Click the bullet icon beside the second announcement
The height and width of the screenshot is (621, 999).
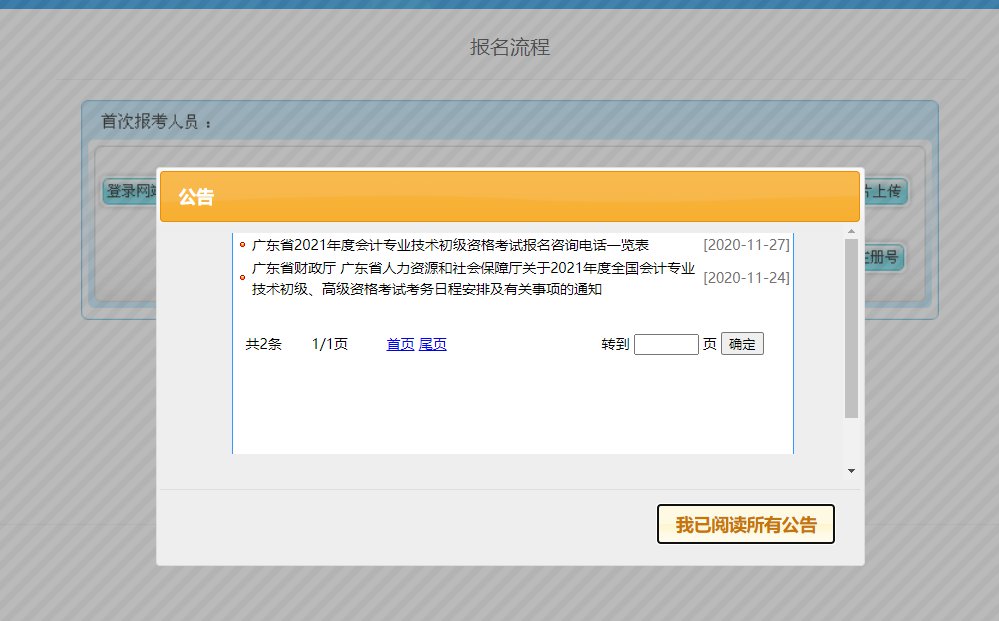[x=242, y=278]
